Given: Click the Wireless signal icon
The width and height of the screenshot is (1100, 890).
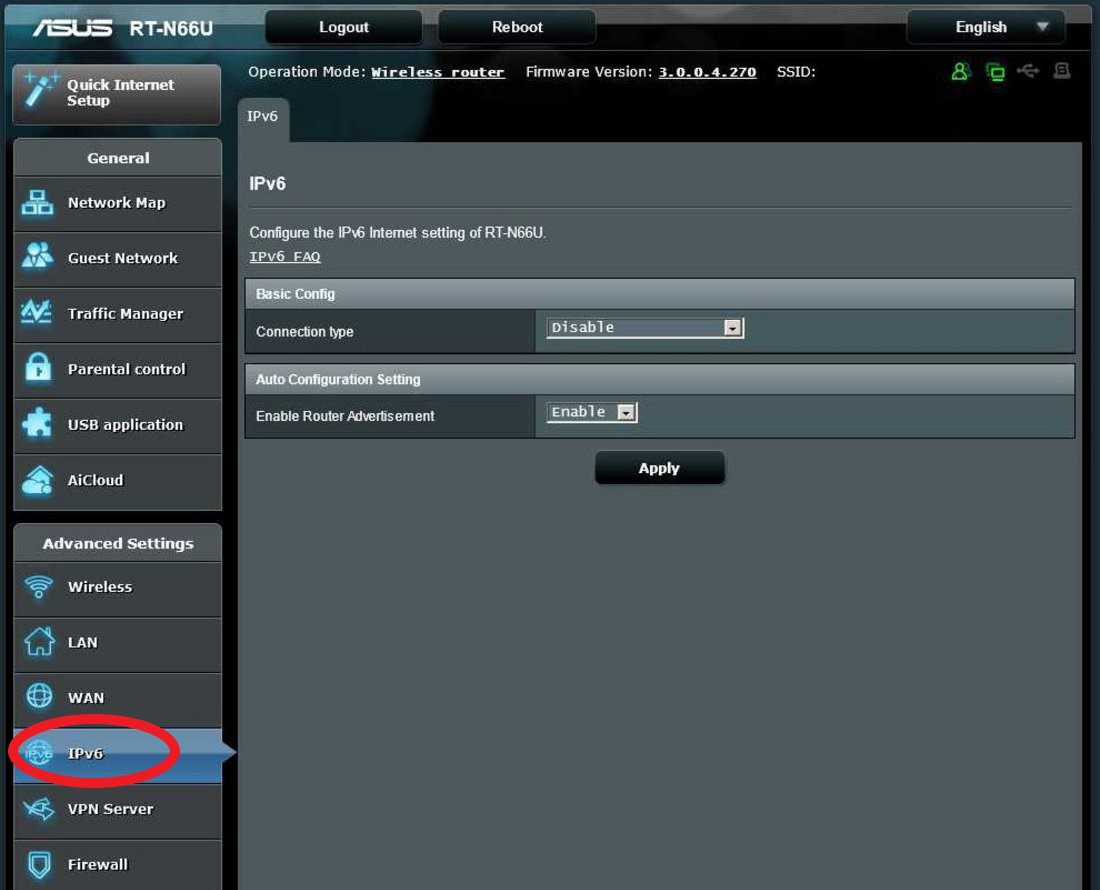Looking at the screenshot, I should [39, 586].
